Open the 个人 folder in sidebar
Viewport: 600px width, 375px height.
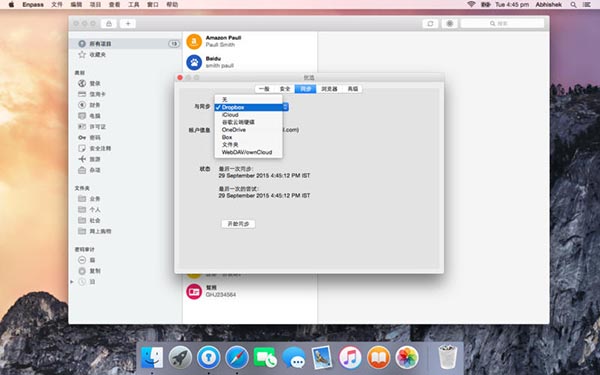89,209
